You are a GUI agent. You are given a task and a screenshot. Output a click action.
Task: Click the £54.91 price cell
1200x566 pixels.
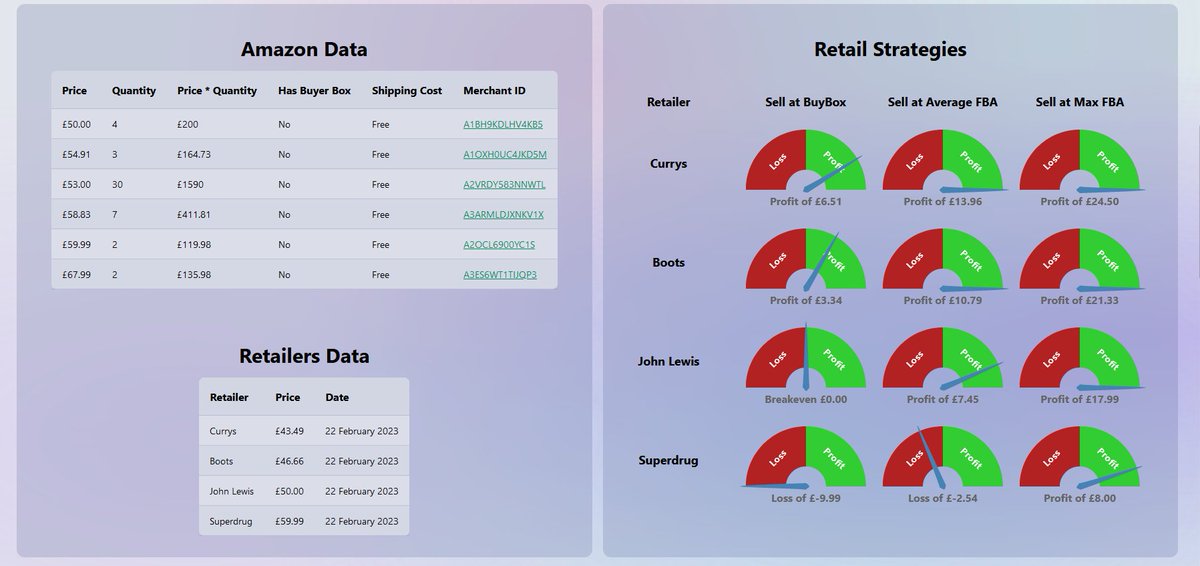(x=76, y=154)
